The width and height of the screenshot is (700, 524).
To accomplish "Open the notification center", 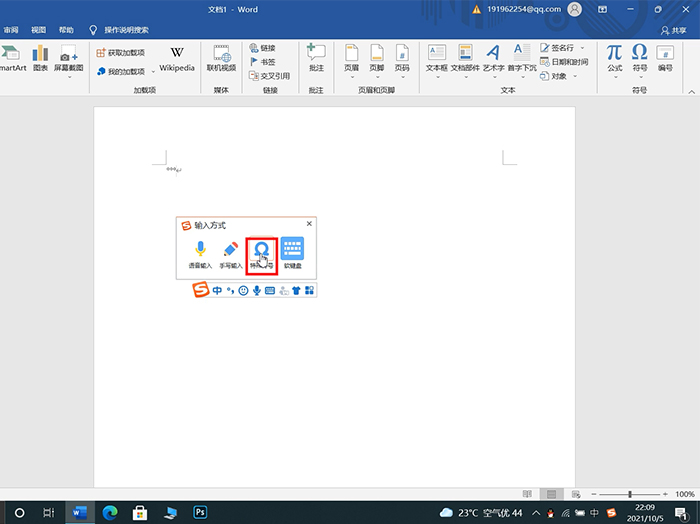I will pyautogui.click(x=681, y=513).
